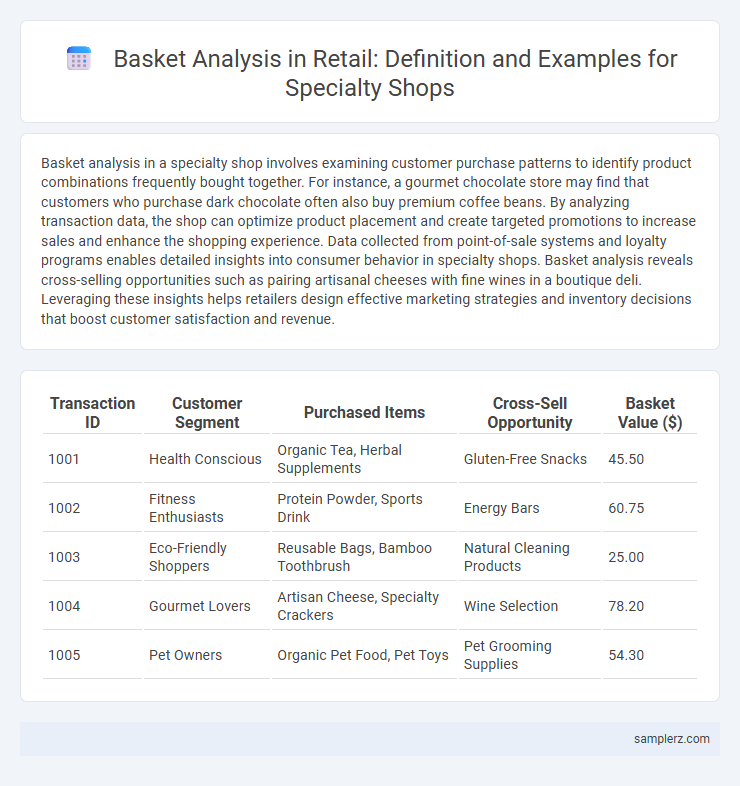Click the Health Conscious segment cell
Viewport: 740px width, 786px height.
pos(205,459)
